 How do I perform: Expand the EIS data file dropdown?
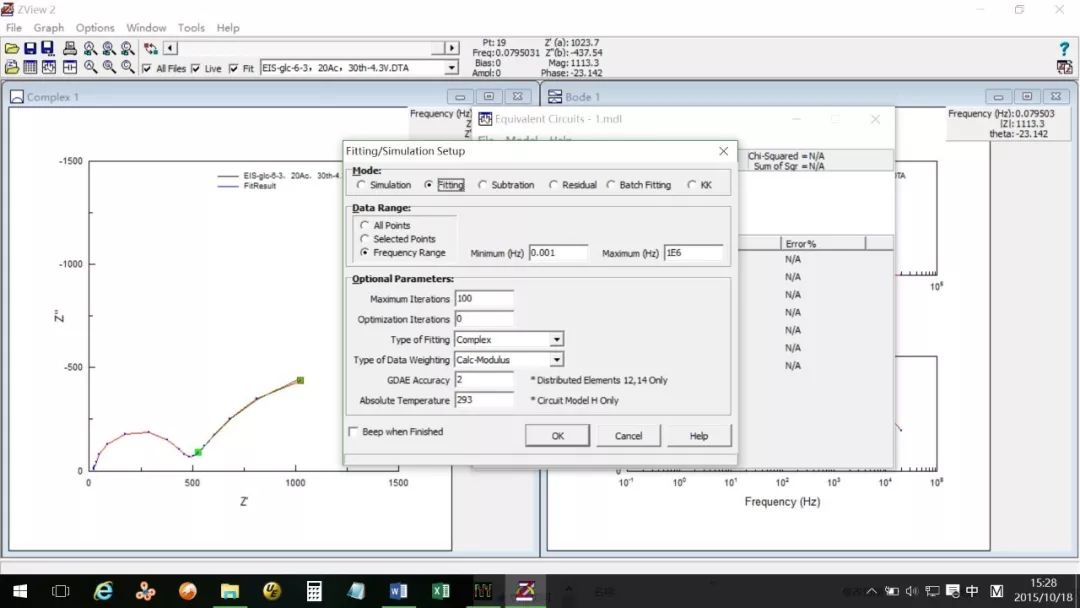[x=451, y=68]
